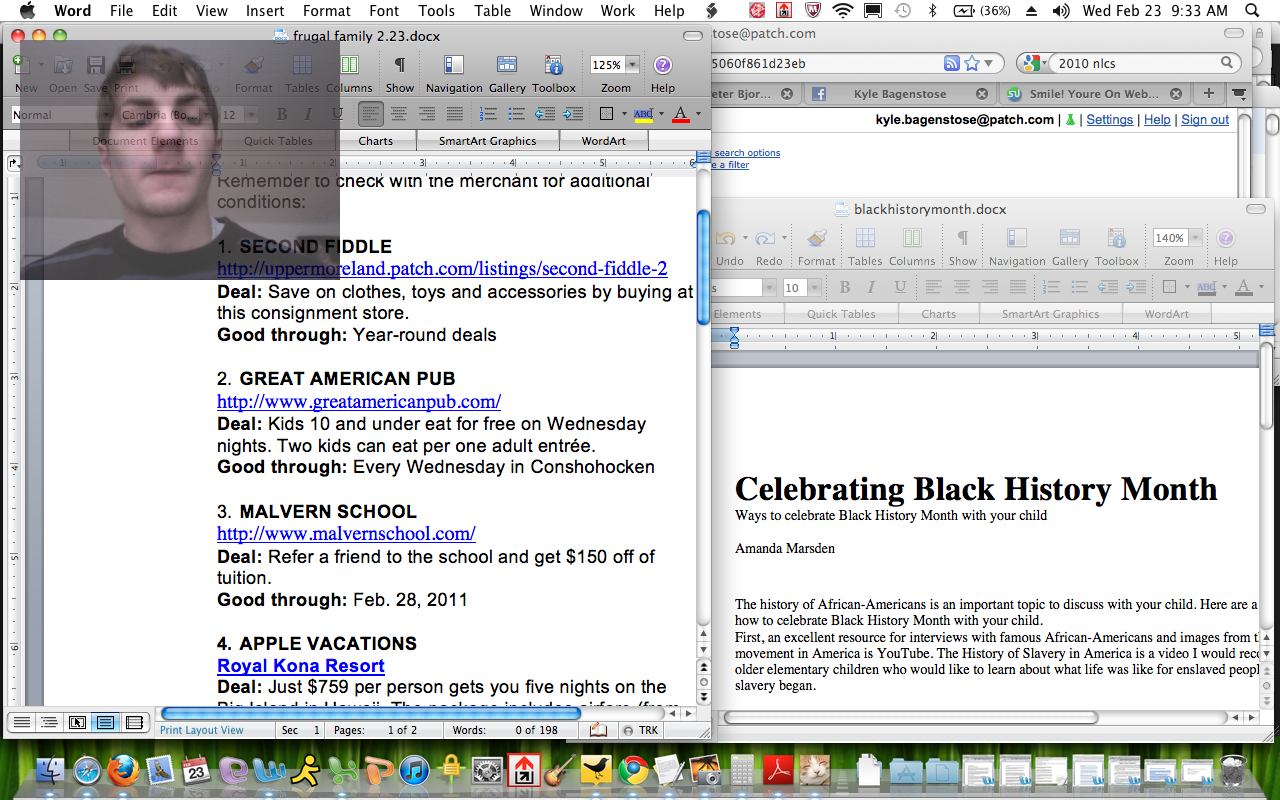
Task: Expand borders dropdown arrow in frugal family
Action: coord(624,114)
